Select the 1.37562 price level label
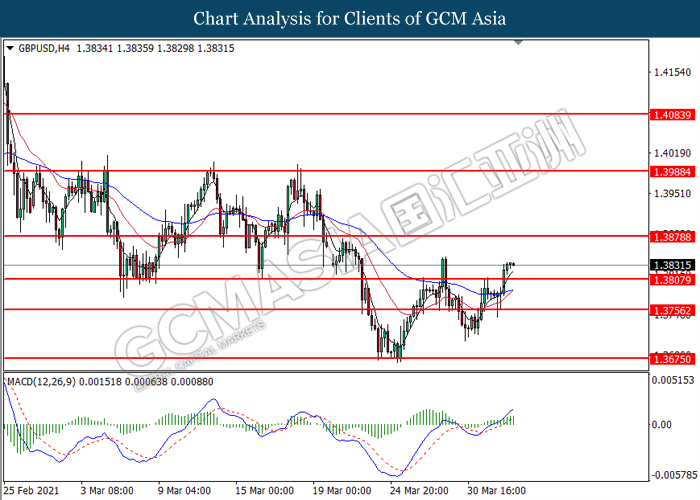Screen dimensions: 700x500 (672, 310)
